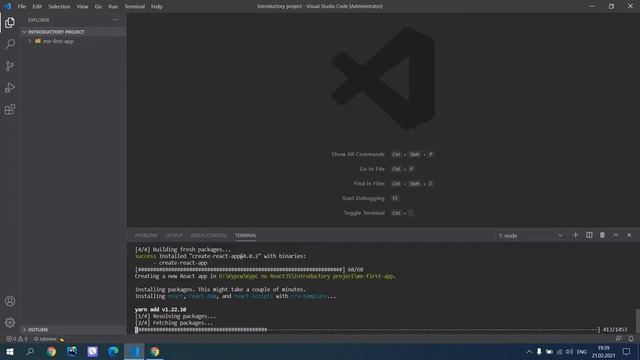This screenshot has width=640, height=360.
Task: Create a new terminal with plus icon
Action: pos(575,235)
